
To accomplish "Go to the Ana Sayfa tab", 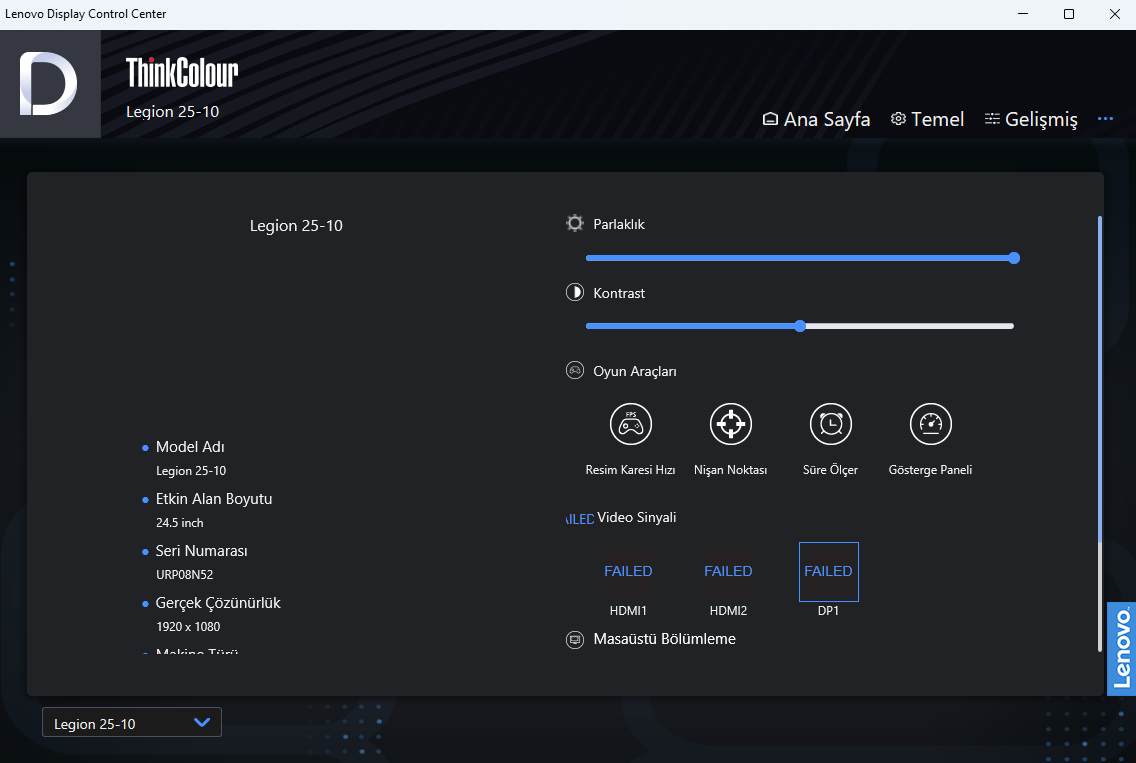I will pos(816,119).
